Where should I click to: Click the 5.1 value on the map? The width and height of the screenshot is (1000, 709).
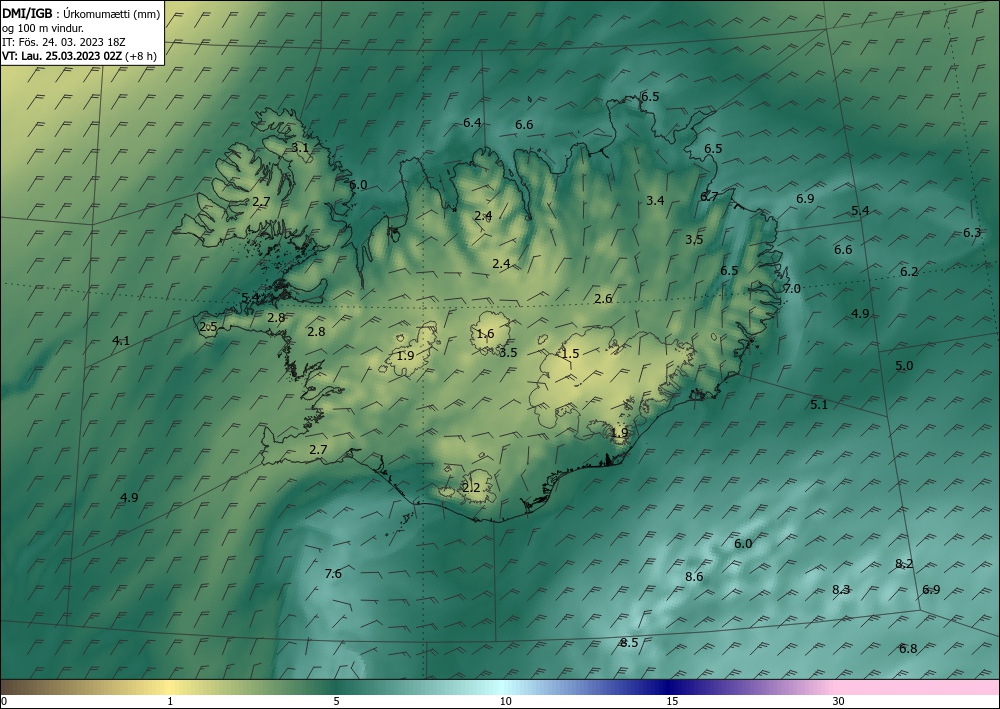[818, 404]
